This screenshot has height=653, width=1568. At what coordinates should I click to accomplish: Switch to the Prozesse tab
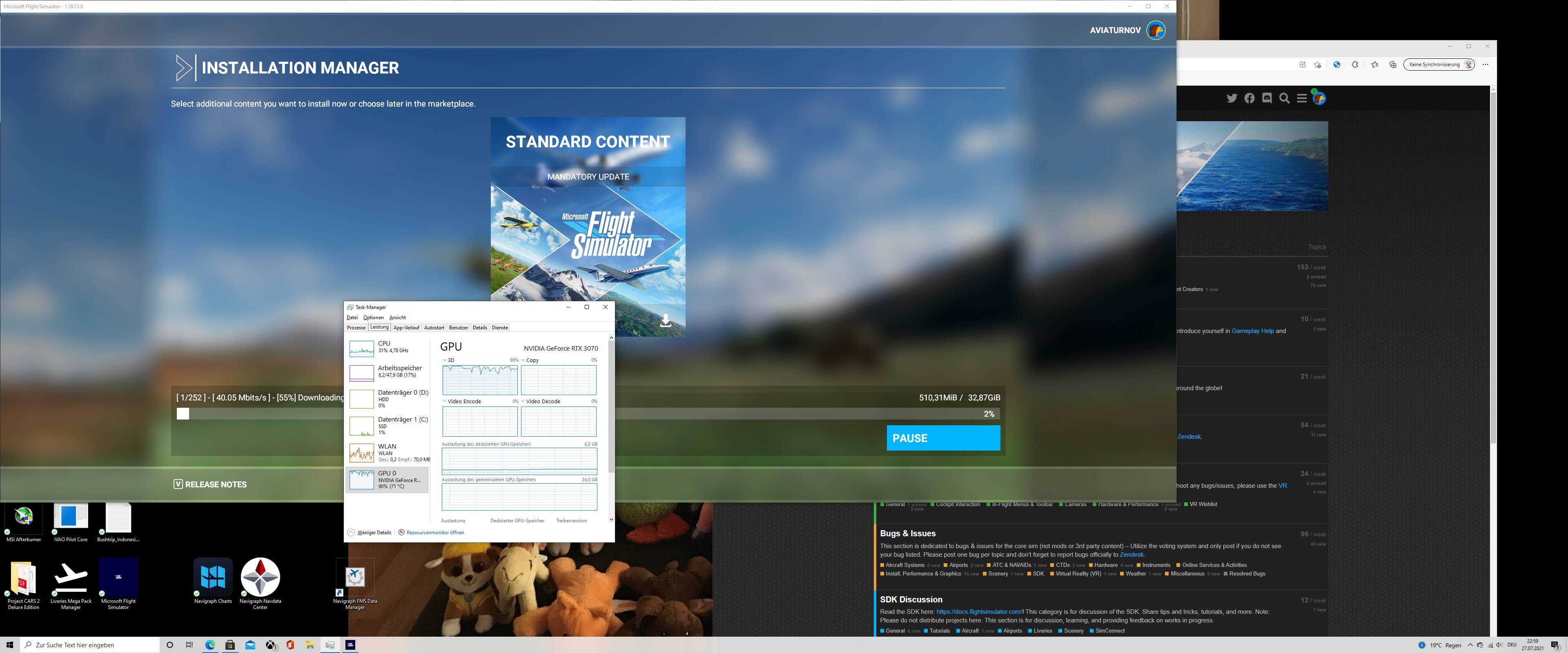click(356, 327)
